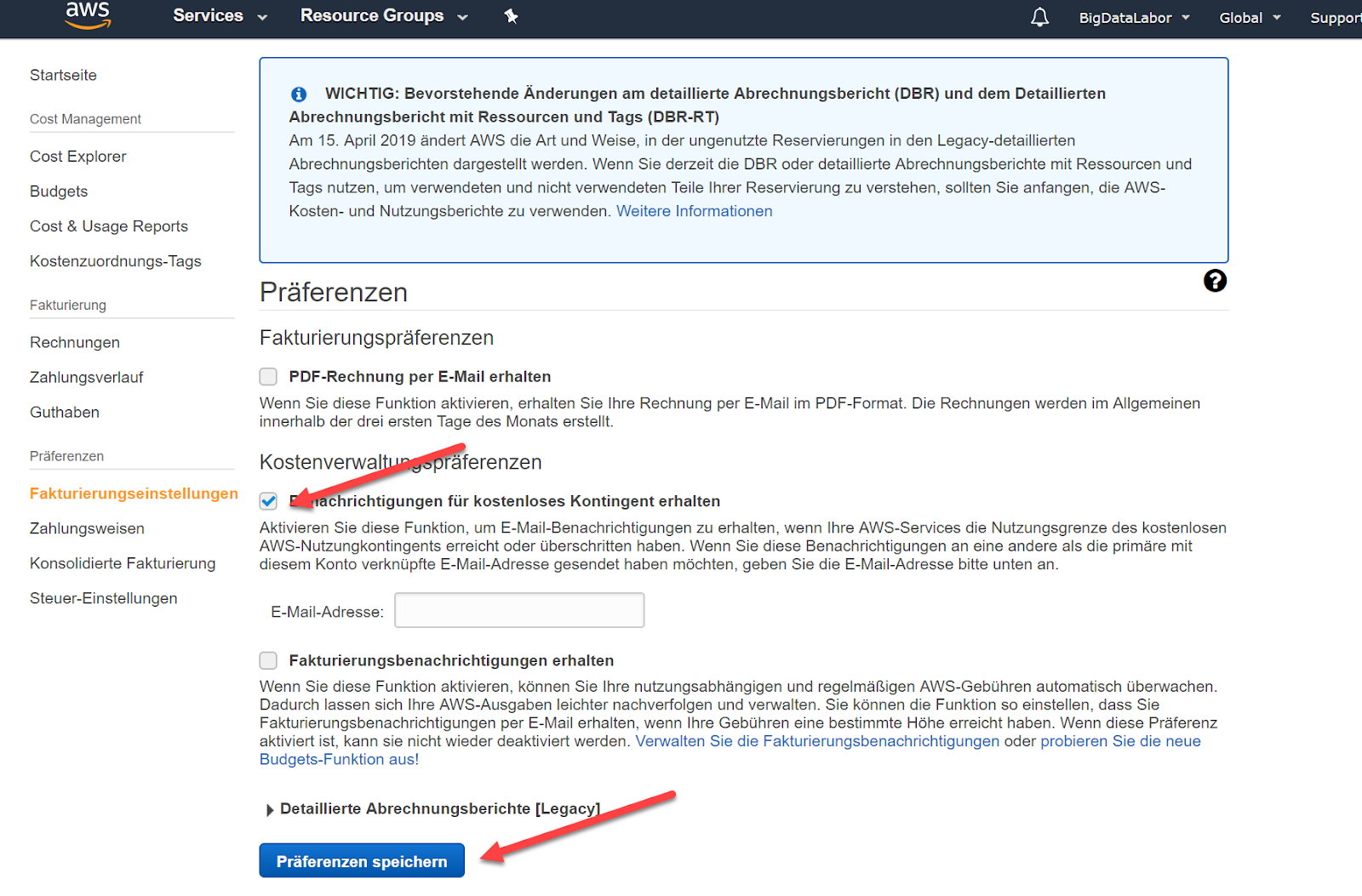
Task: Follow the Weitere Informationen link
Action: pyautogui.click(x=695, y=211)
